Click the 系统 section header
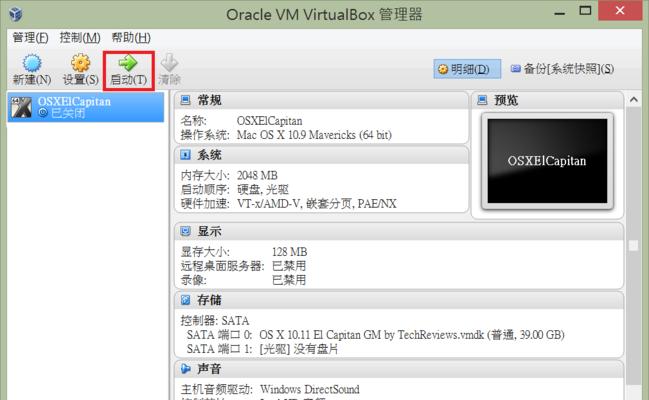This screenshot has height=400, width=649. point(322,155)
